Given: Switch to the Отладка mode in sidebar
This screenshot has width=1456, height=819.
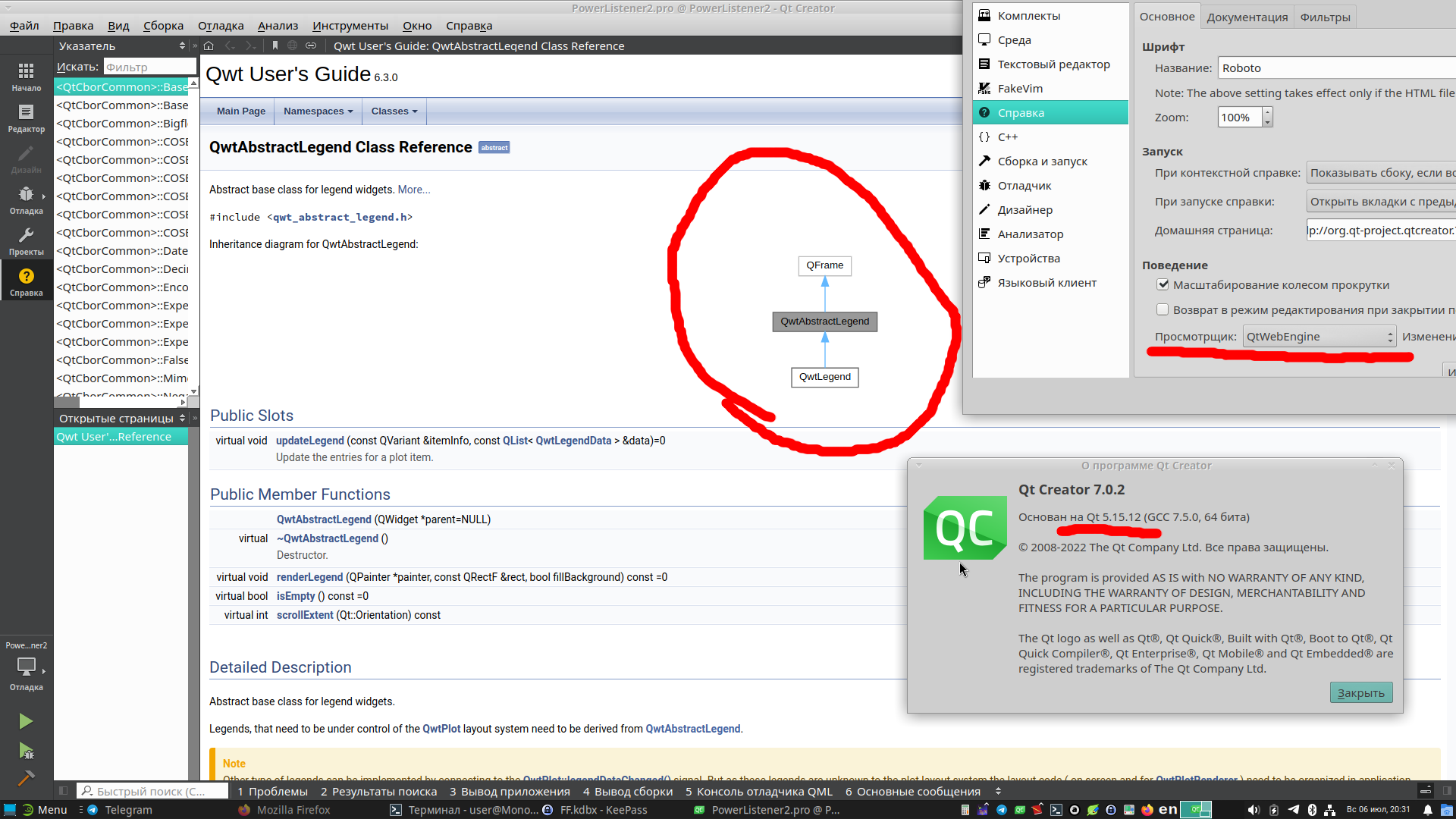Looking at the screenshot, I should tap(27, 199).
